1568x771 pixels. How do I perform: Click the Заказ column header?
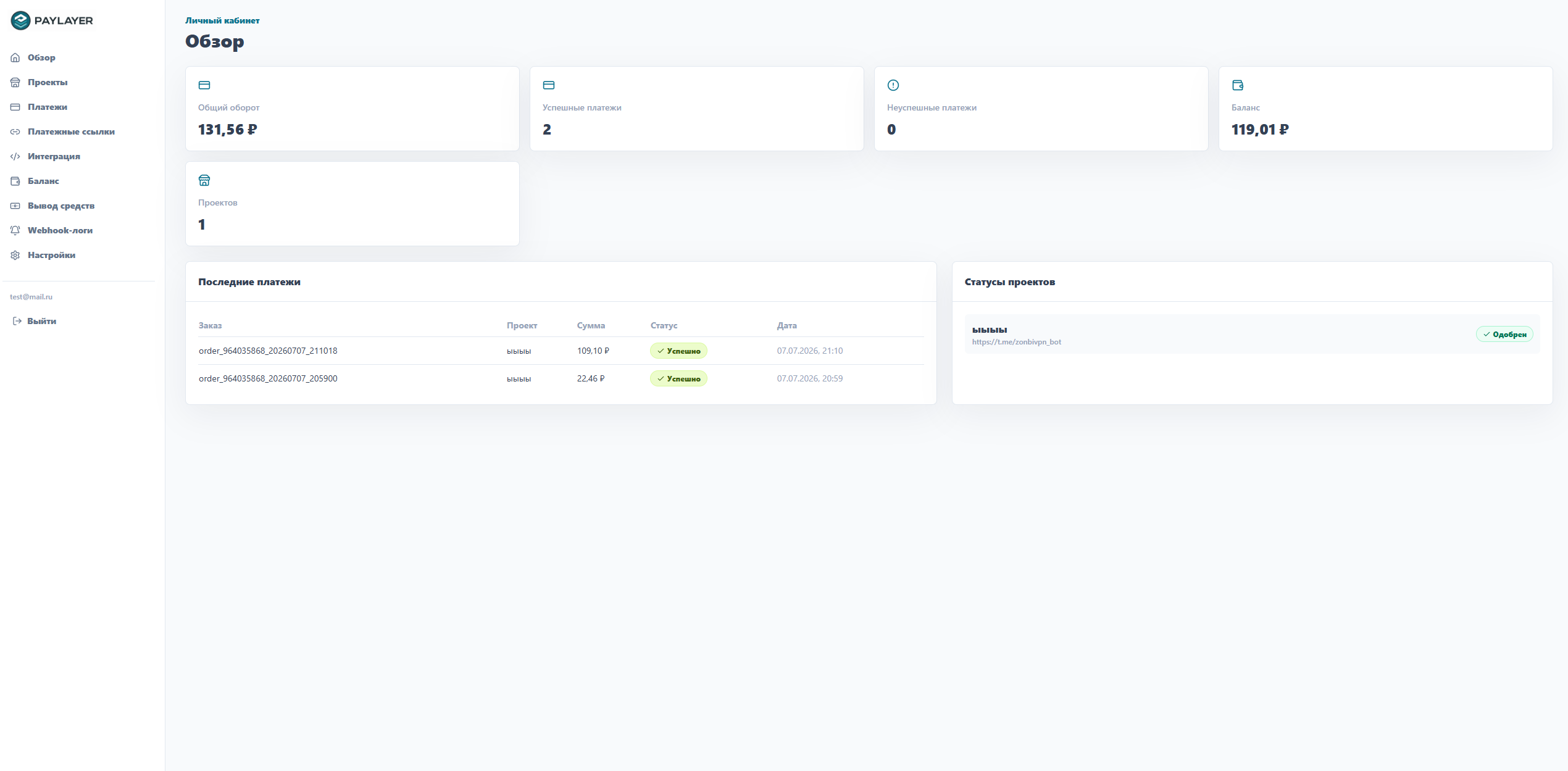210,325
